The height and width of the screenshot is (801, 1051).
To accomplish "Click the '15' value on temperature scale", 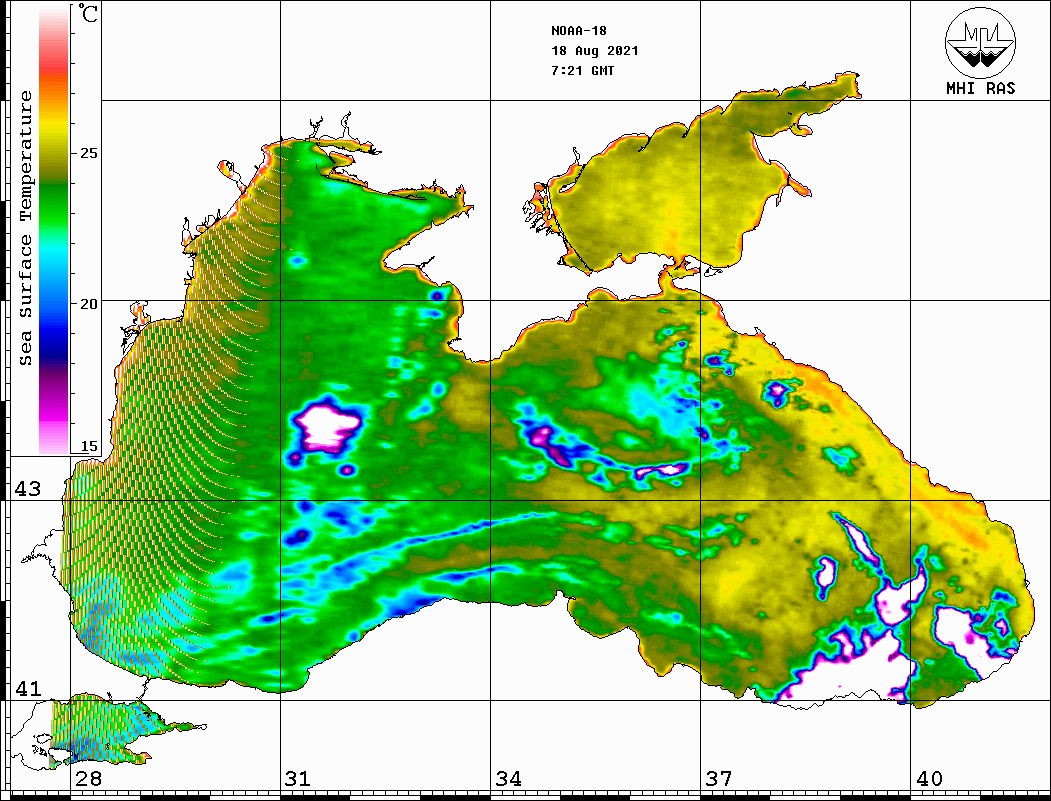I will [x=88, y=446].
